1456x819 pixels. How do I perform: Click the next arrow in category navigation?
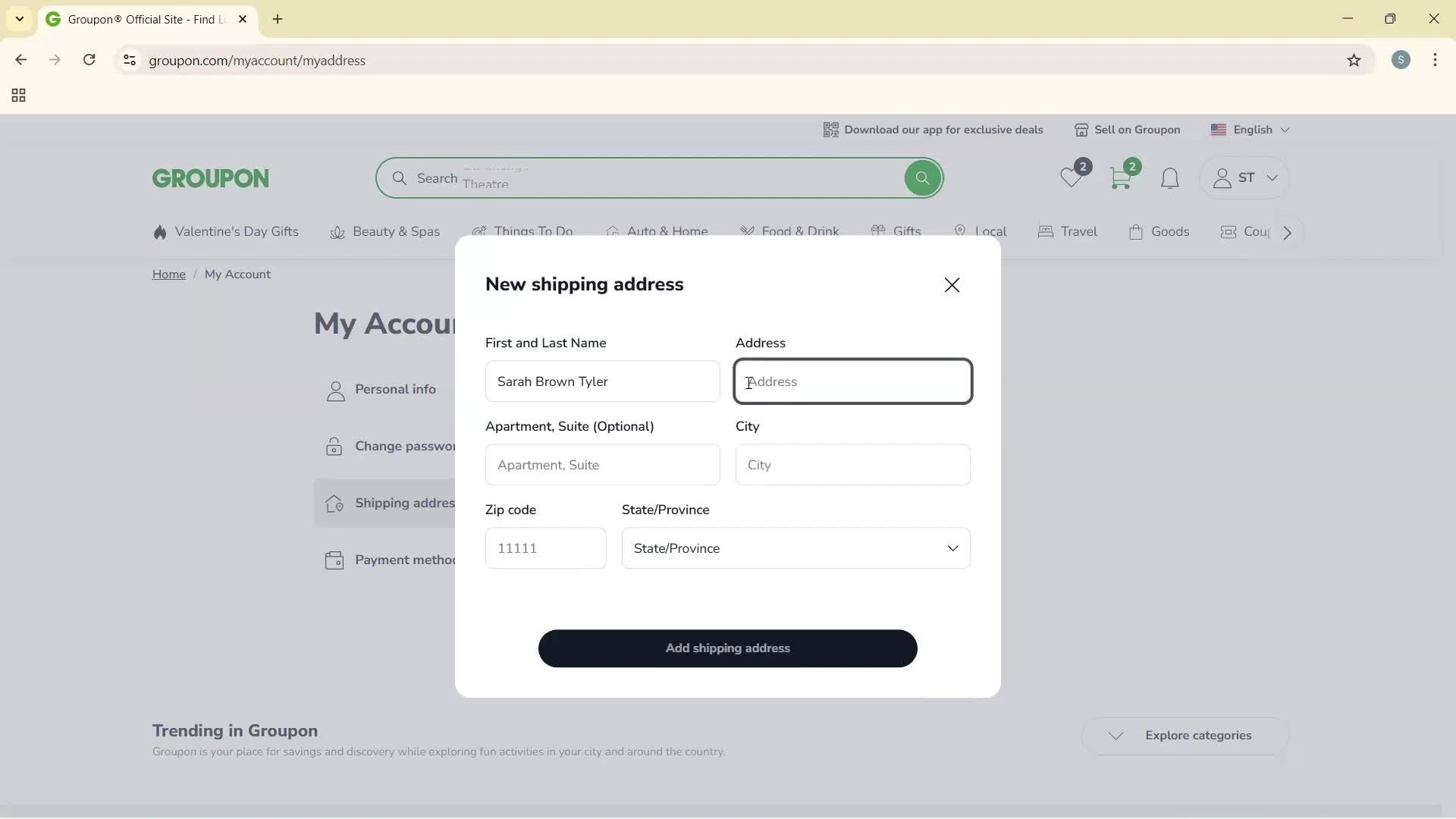tap(1286, 233)
